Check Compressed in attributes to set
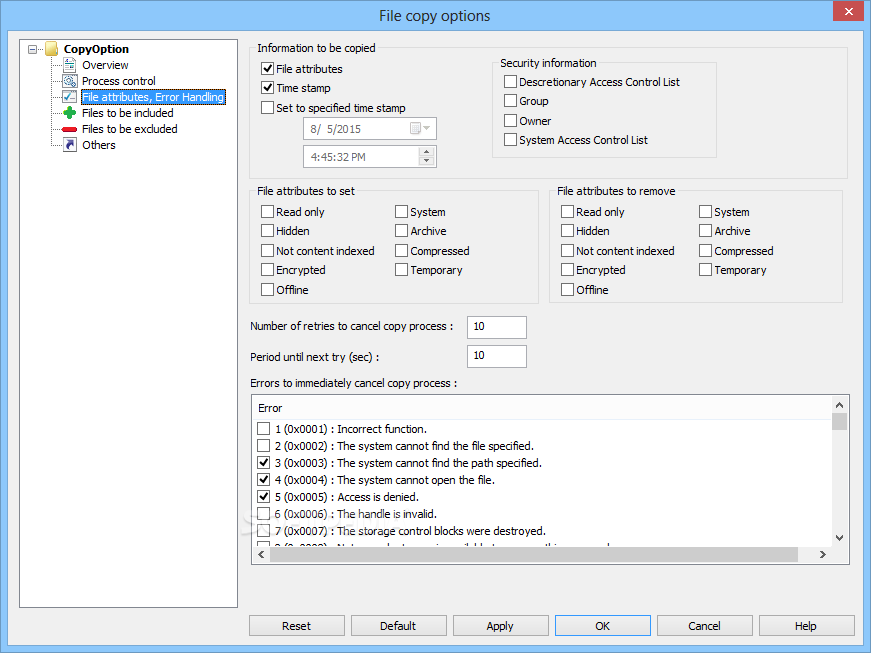Image resolution: width=871 pixels, height=653 pixels. coord(401,251)
